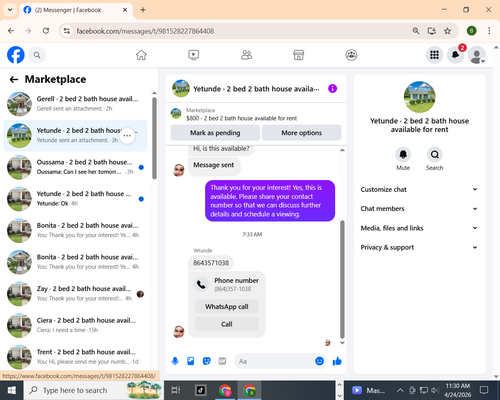
Task: Open the Facebook menu grid icon
Action: (x=434, y=55)
